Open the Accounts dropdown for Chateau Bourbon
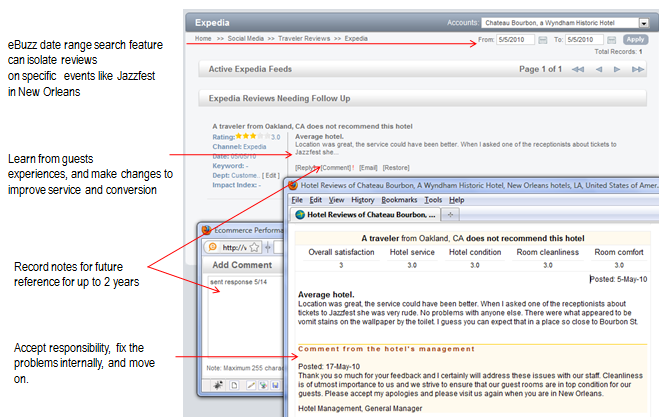 643,23
